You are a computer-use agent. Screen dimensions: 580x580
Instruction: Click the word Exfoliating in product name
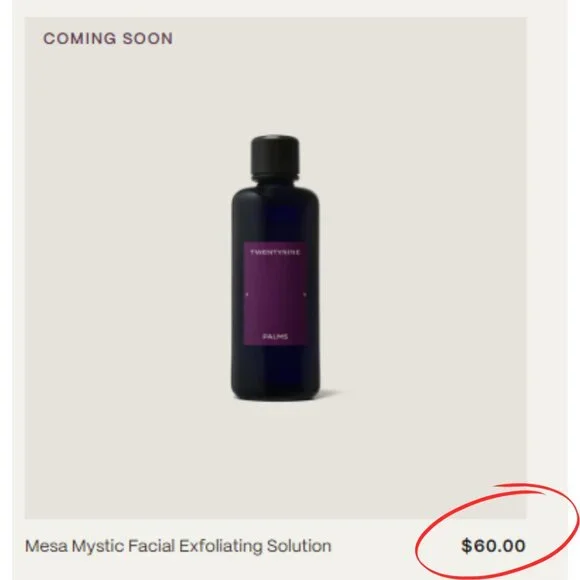pos(221,546)
